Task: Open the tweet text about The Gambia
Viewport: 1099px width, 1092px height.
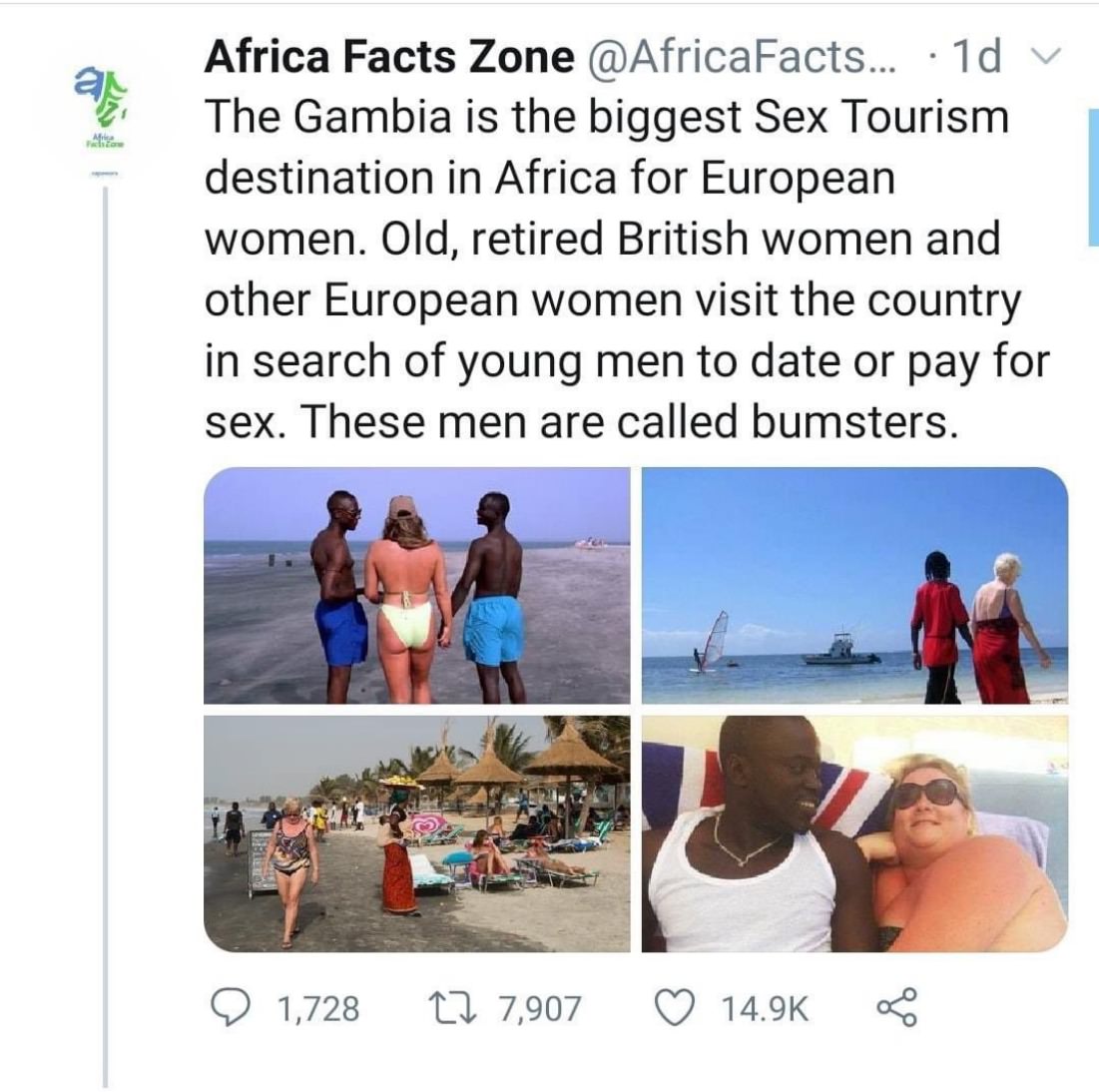Action: coord(627,270)
